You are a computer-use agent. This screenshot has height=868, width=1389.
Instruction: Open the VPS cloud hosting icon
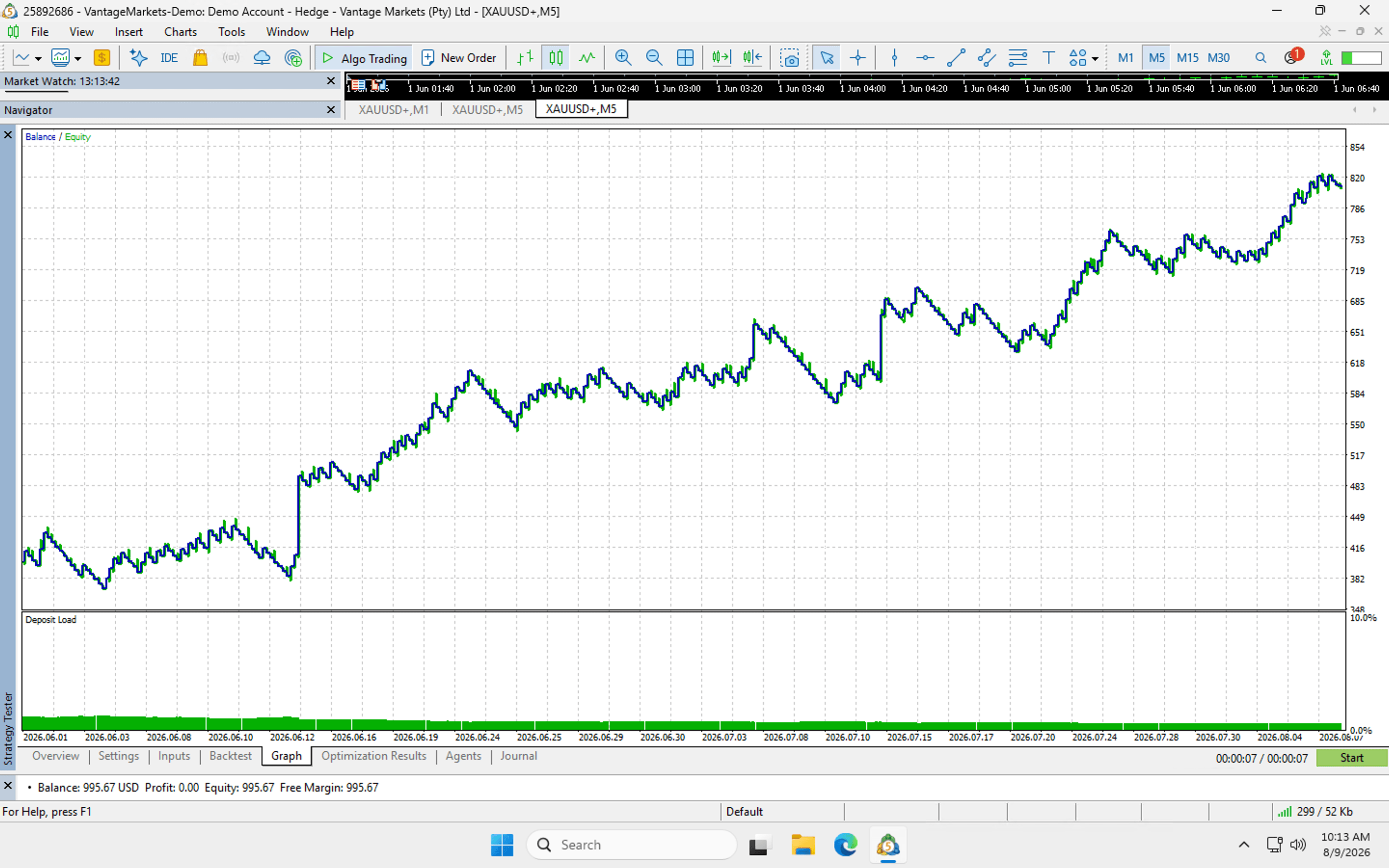tap(262, 58)
